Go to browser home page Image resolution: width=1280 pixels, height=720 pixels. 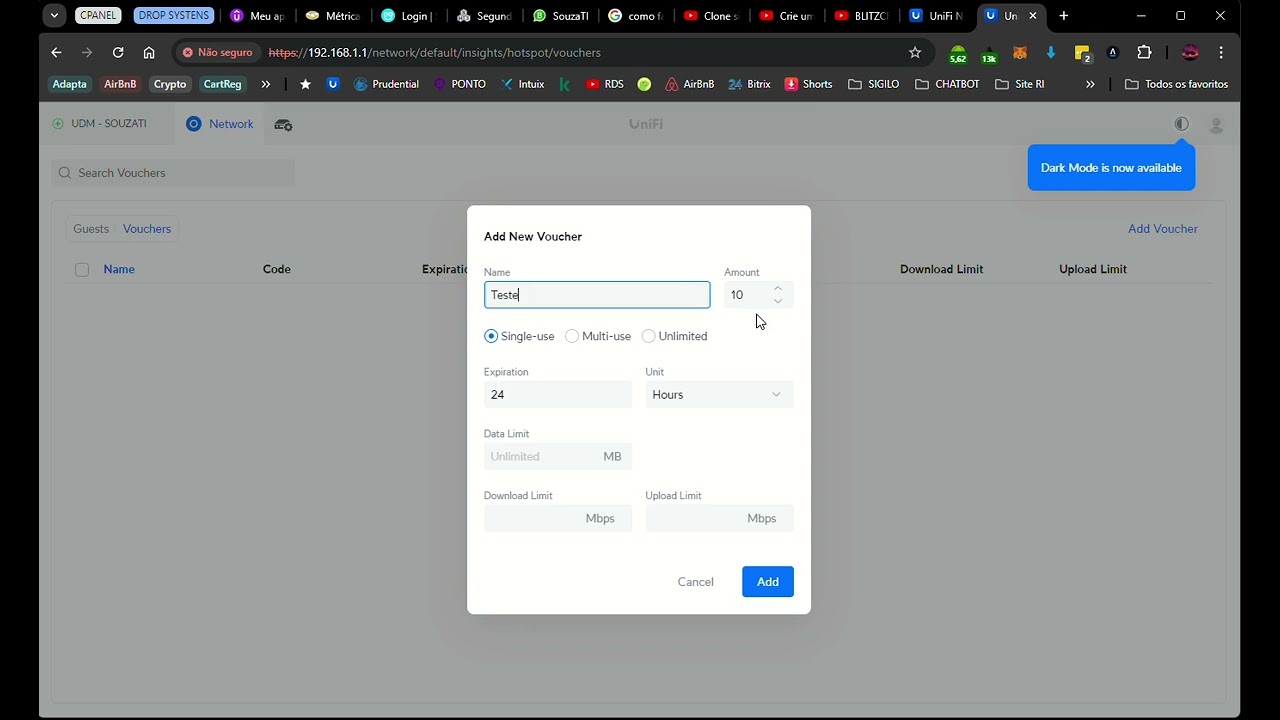pyautogui.click(x=149, y=52)
